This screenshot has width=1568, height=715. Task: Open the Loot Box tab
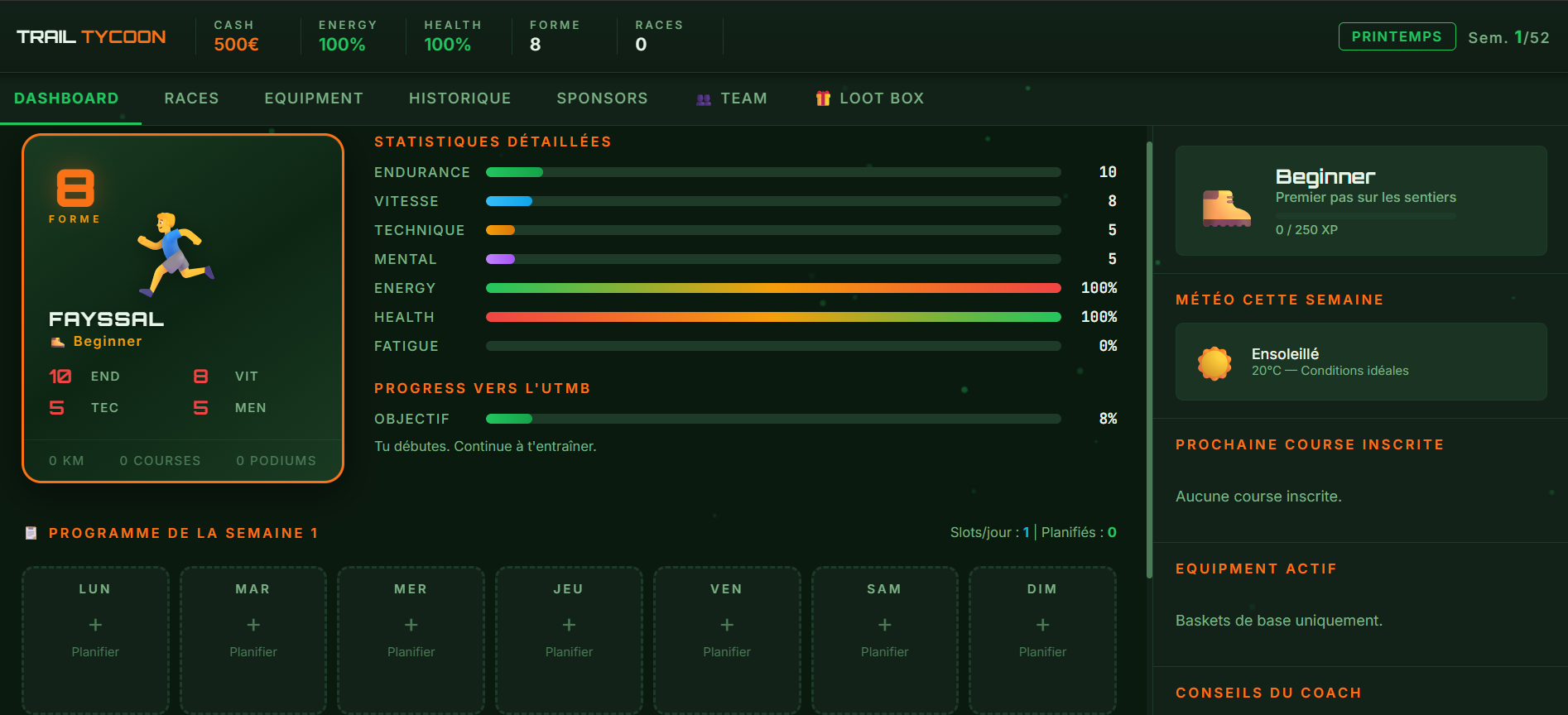869,98
